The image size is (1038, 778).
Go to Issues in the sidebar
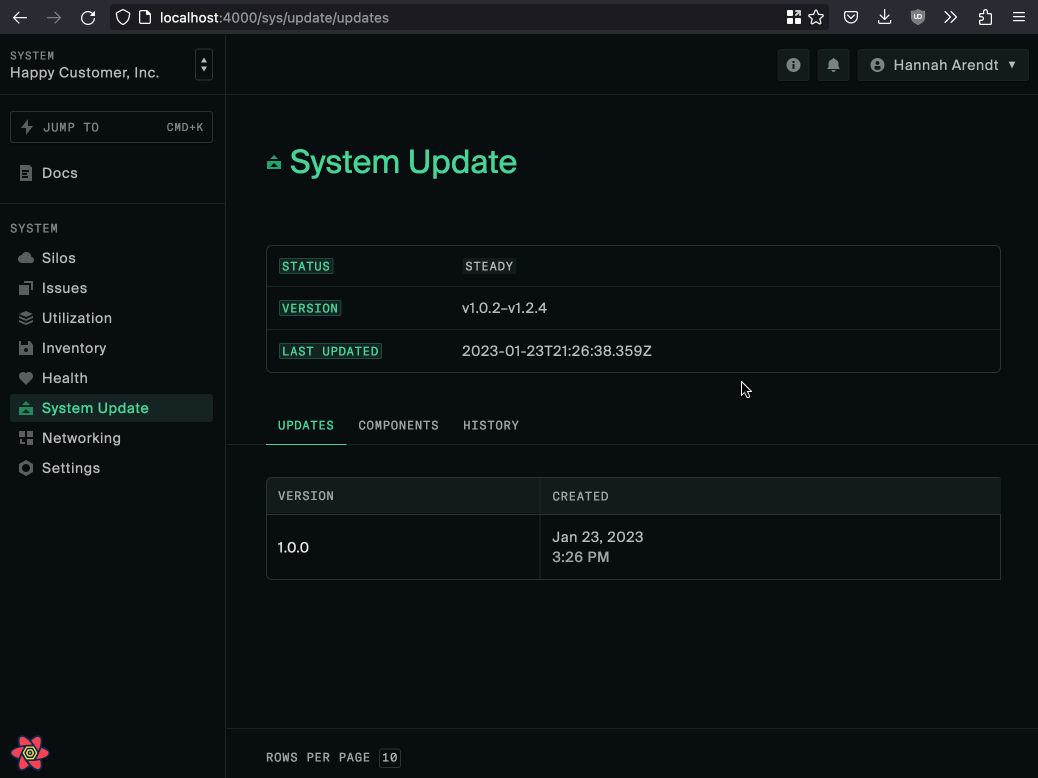pos(111,288)
